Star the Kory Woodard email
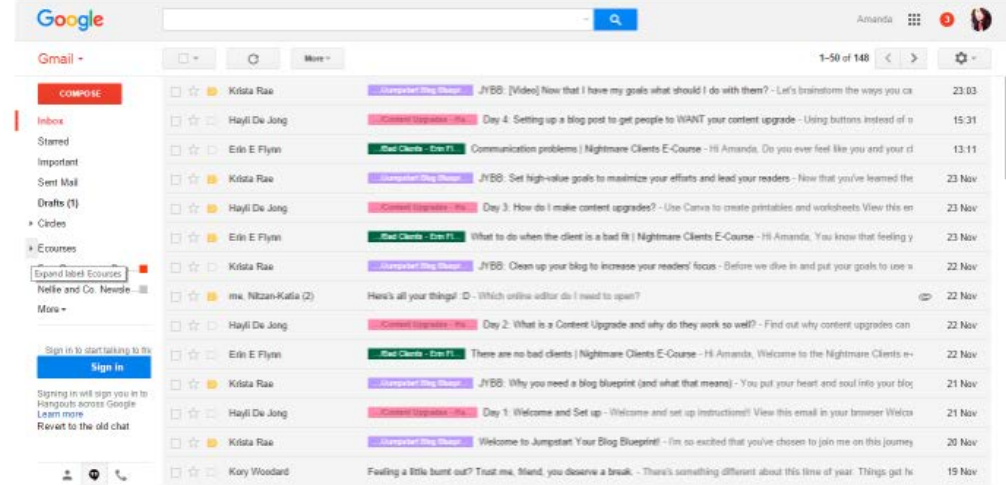The height and width of the screenshot is (485, 1006). point(193,472)
